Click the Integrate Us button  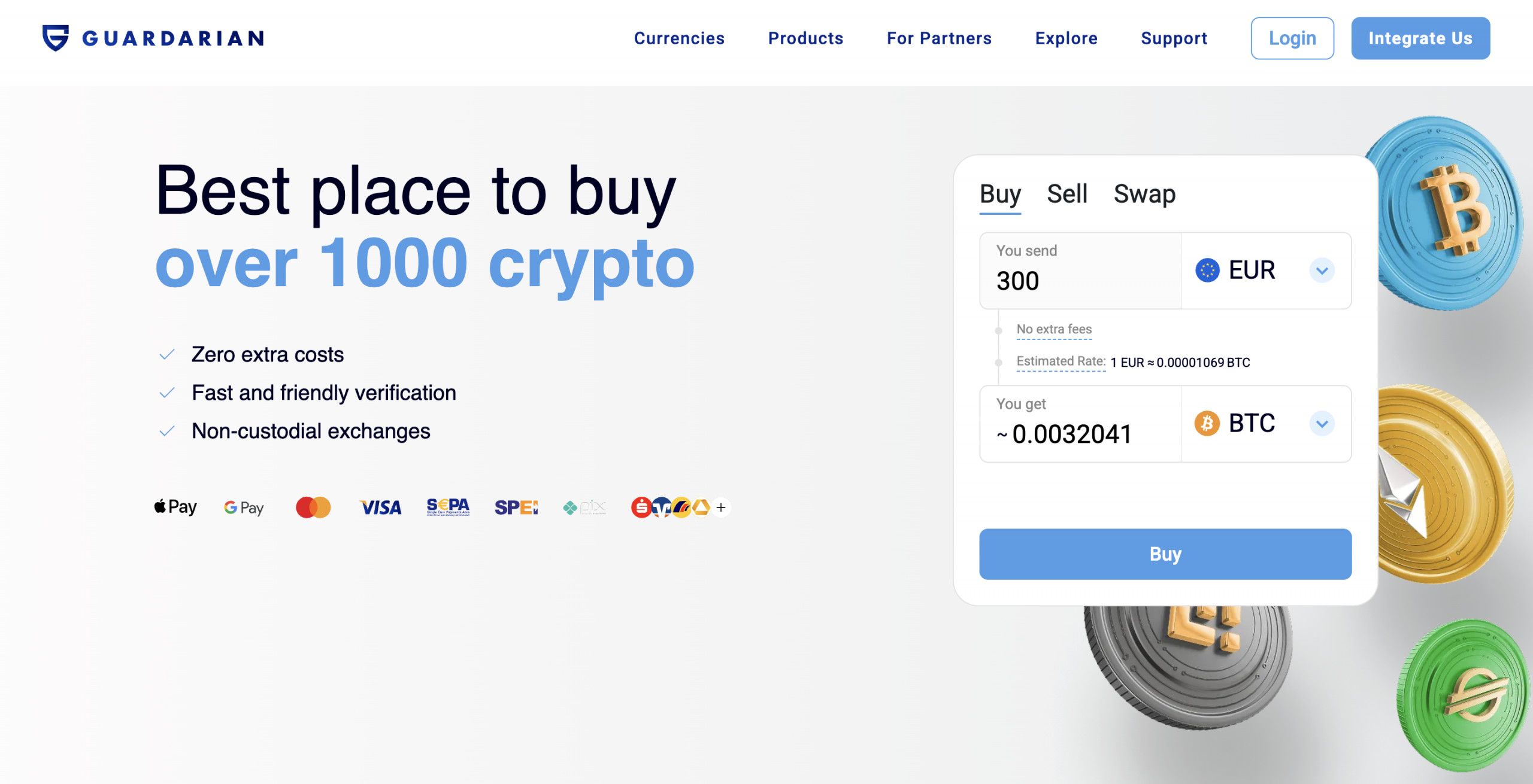coord(1420,38)
